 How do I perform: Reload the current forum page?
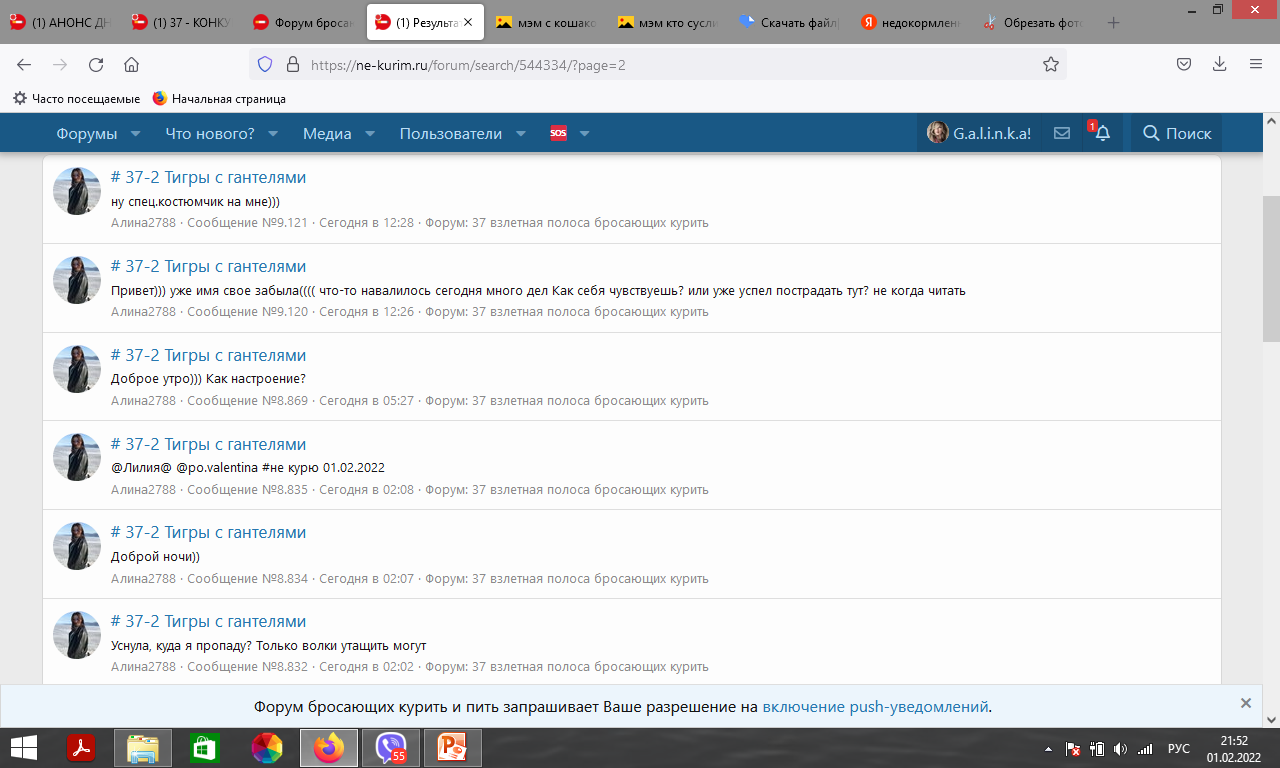tap(96, 64)
